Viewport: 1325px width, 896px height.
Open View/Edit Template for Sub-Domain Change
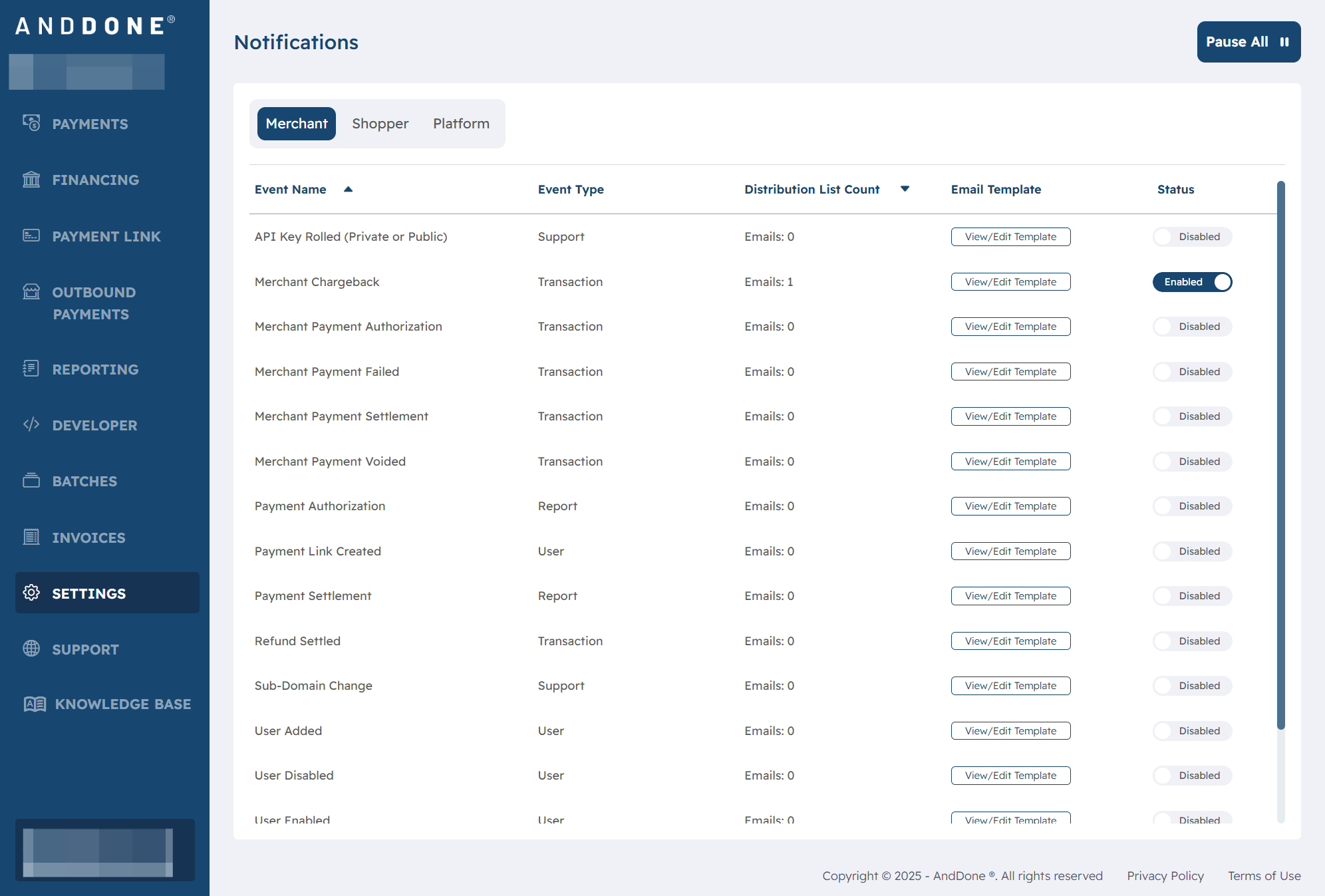coord(1010,686)
